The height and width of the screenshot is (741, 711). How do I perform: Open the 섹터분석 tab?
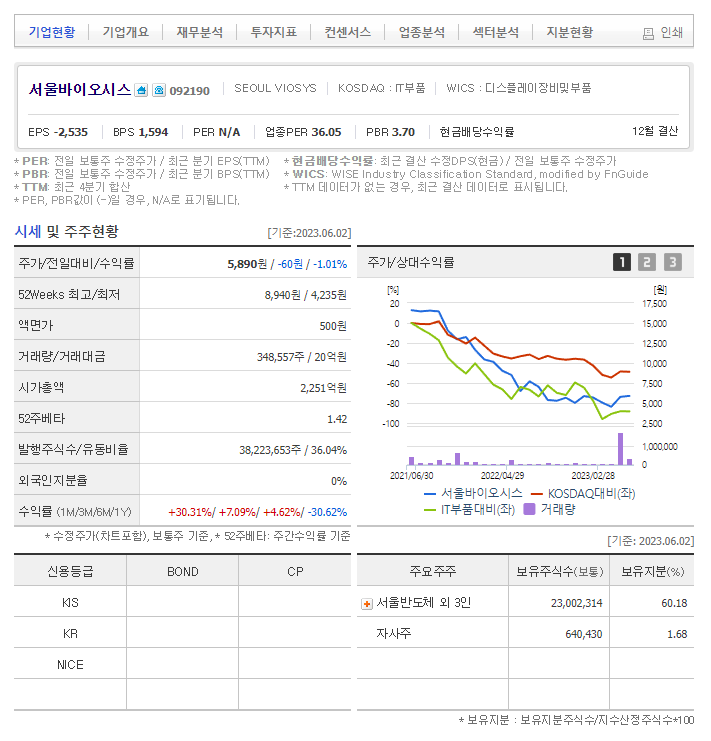496,32
